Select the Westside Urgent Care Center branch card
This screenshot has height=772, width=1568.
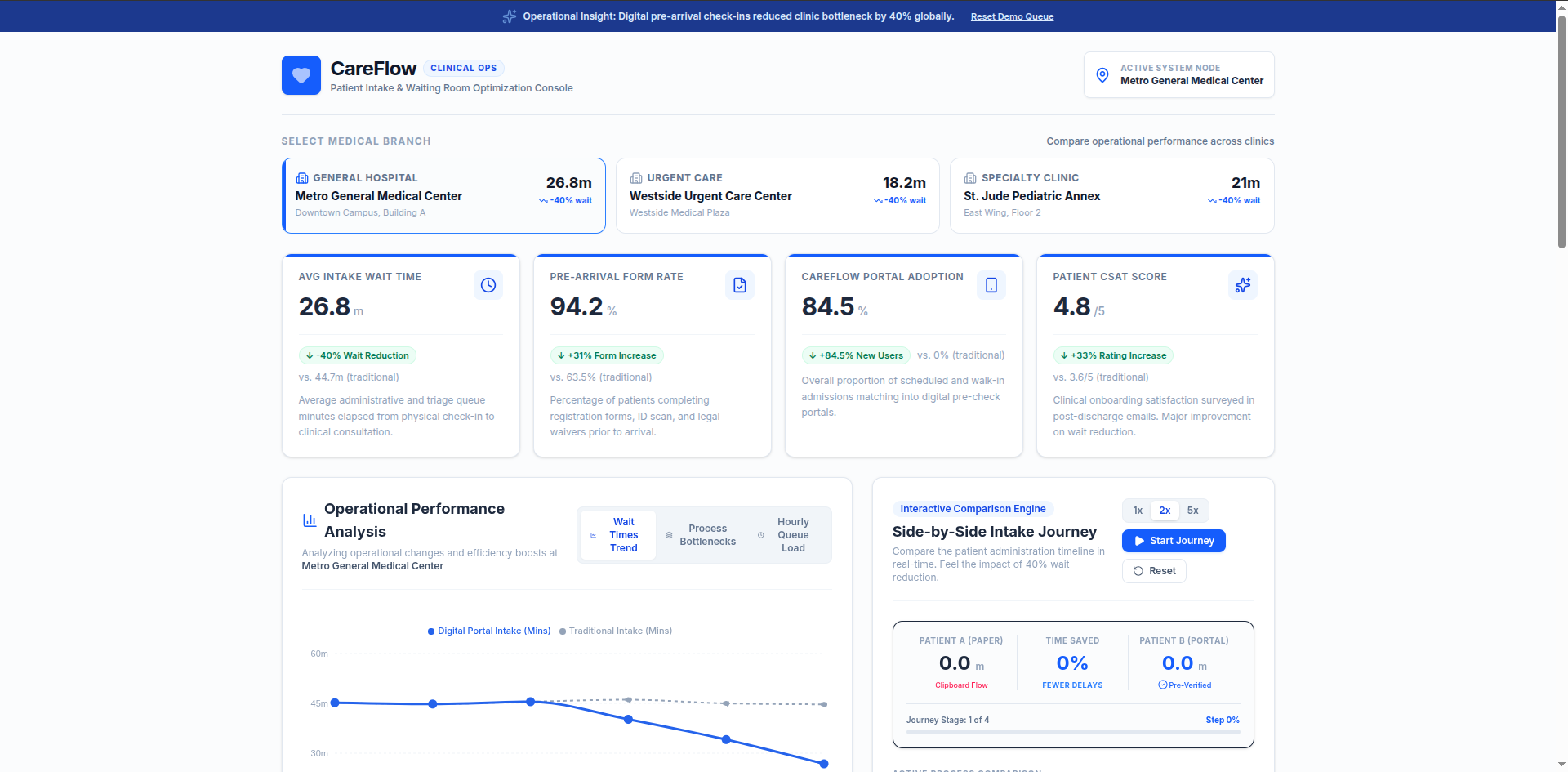click(777, 195)
